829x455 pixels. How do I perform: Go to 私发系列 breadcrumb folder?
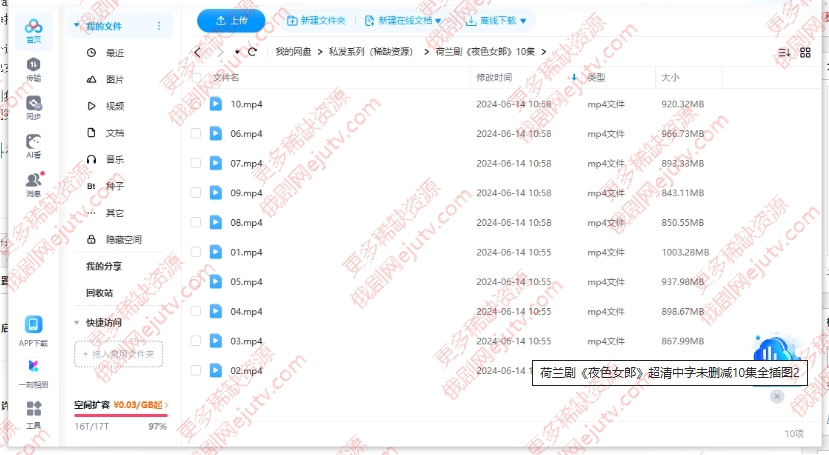click(371, 52)
